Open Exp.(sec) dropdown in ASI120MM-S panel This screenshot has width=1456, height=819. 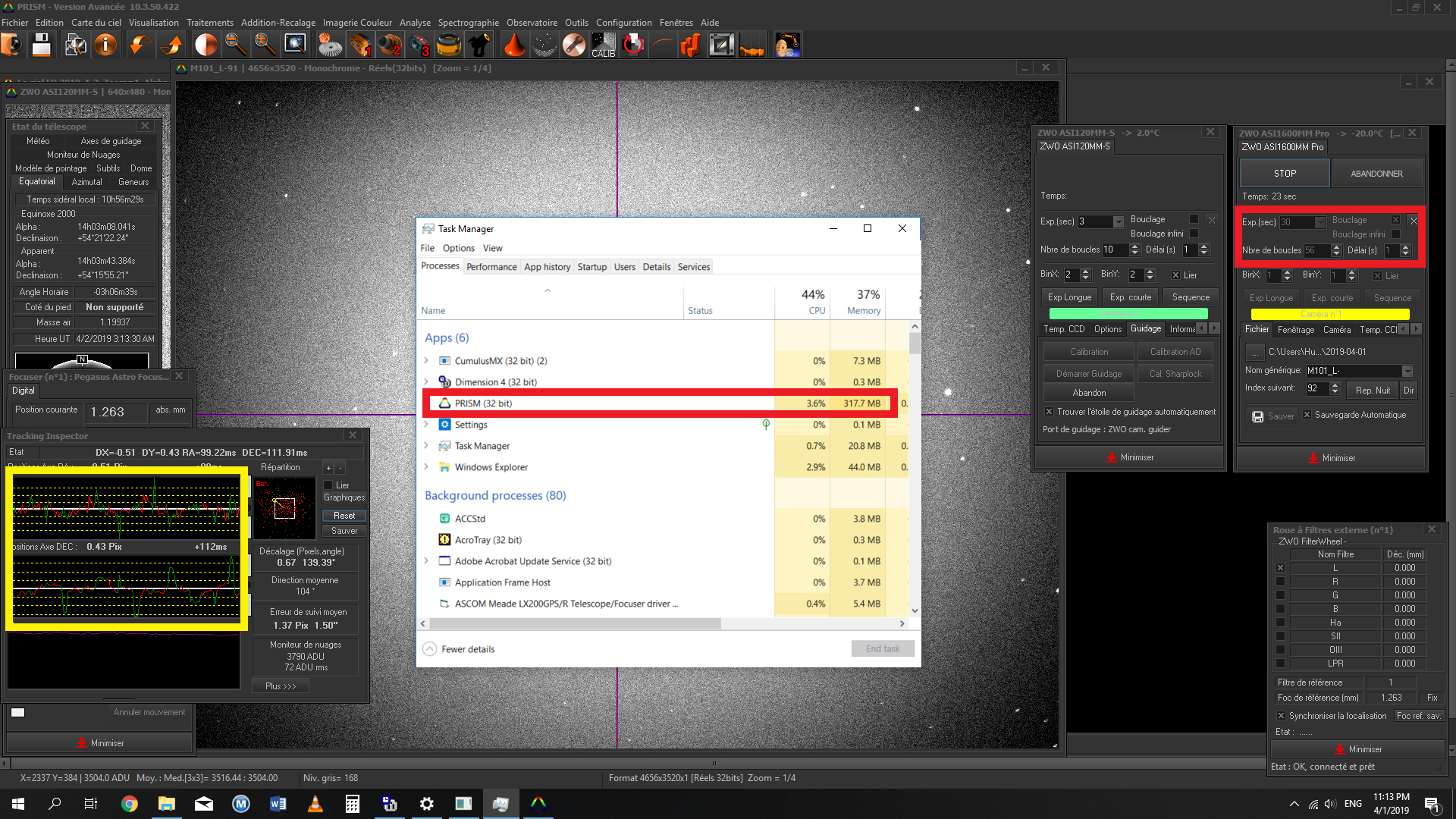(1119, 221)
